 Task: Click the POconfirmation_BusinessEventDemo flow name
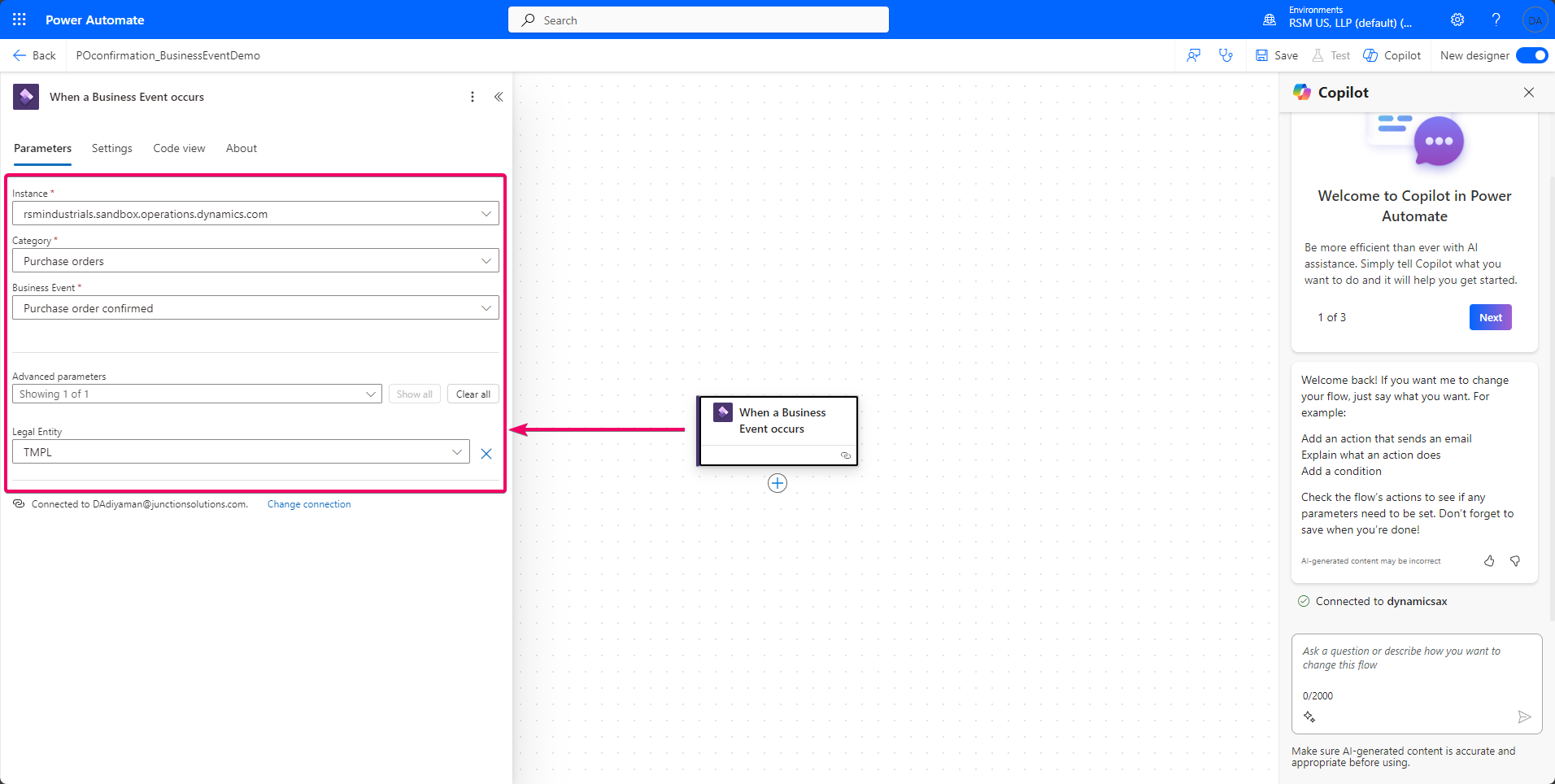pos(168,55)
